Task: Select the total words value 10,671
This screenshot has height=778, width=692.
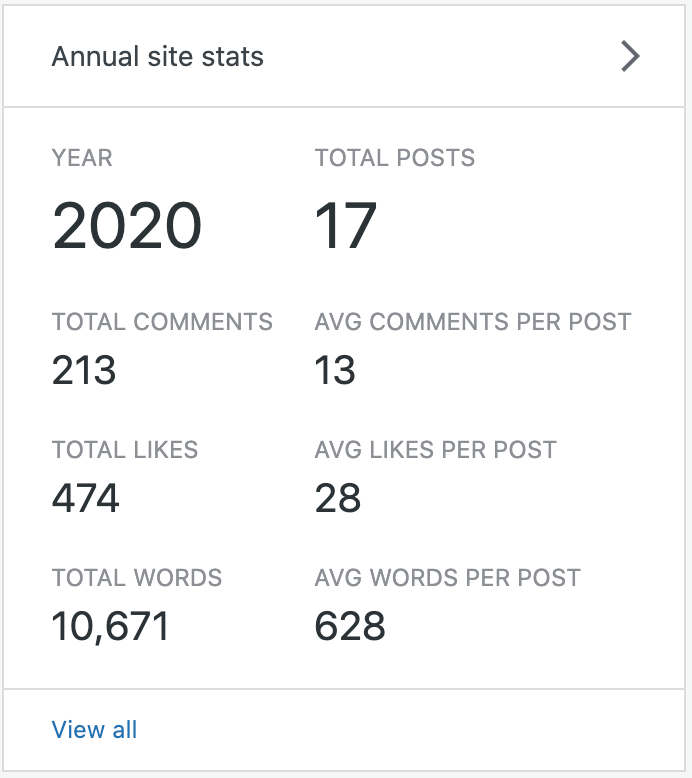Action: click(x=111, y=626)
